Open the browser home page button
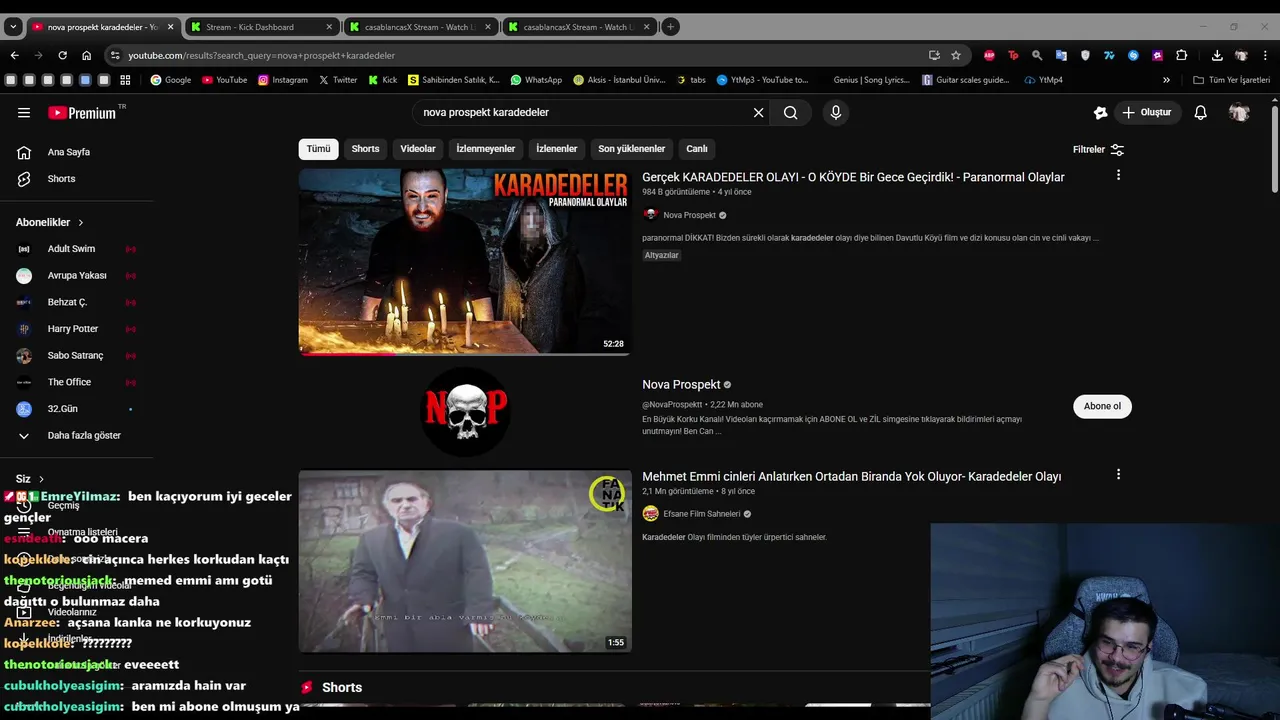Screen dimensions: 1280x720 87,55
